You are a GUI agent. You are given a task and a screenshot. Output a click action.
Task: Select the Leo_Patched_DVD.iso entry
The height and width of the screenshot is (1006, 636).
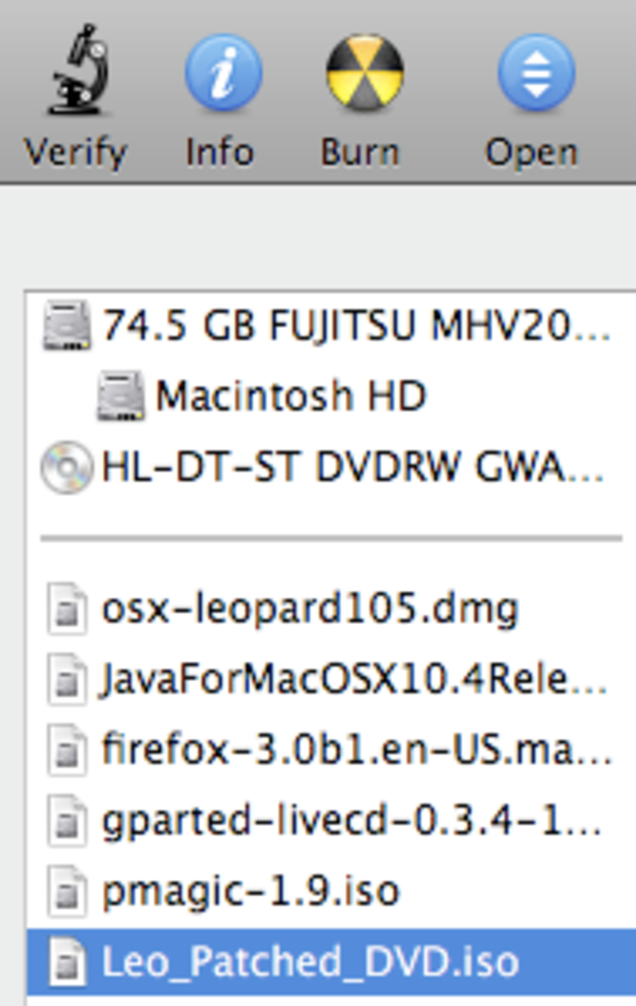pyautogui.click(x=310, y=962)
